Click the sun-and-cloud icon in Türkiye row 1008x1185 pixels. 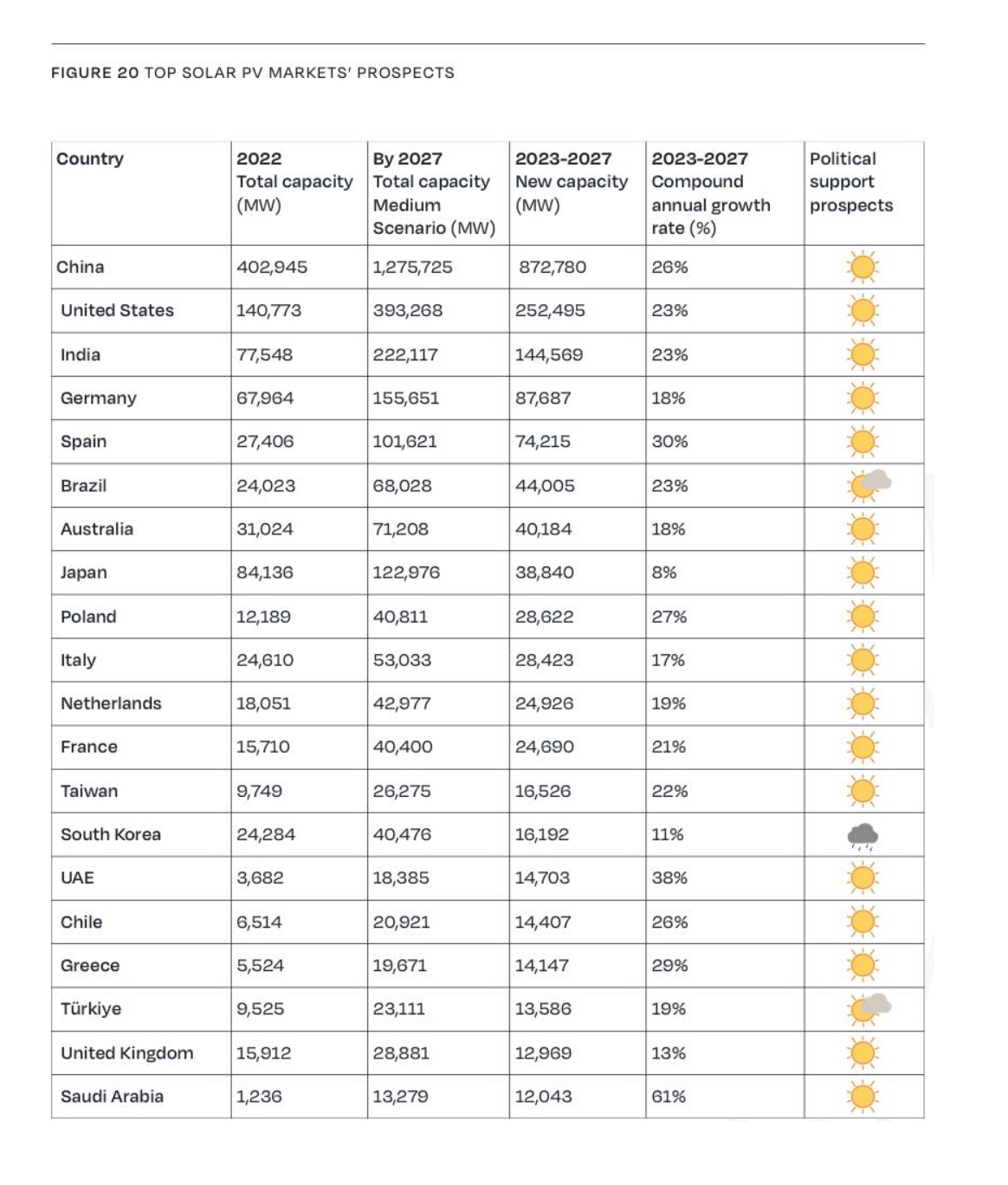coord(869,1008)
